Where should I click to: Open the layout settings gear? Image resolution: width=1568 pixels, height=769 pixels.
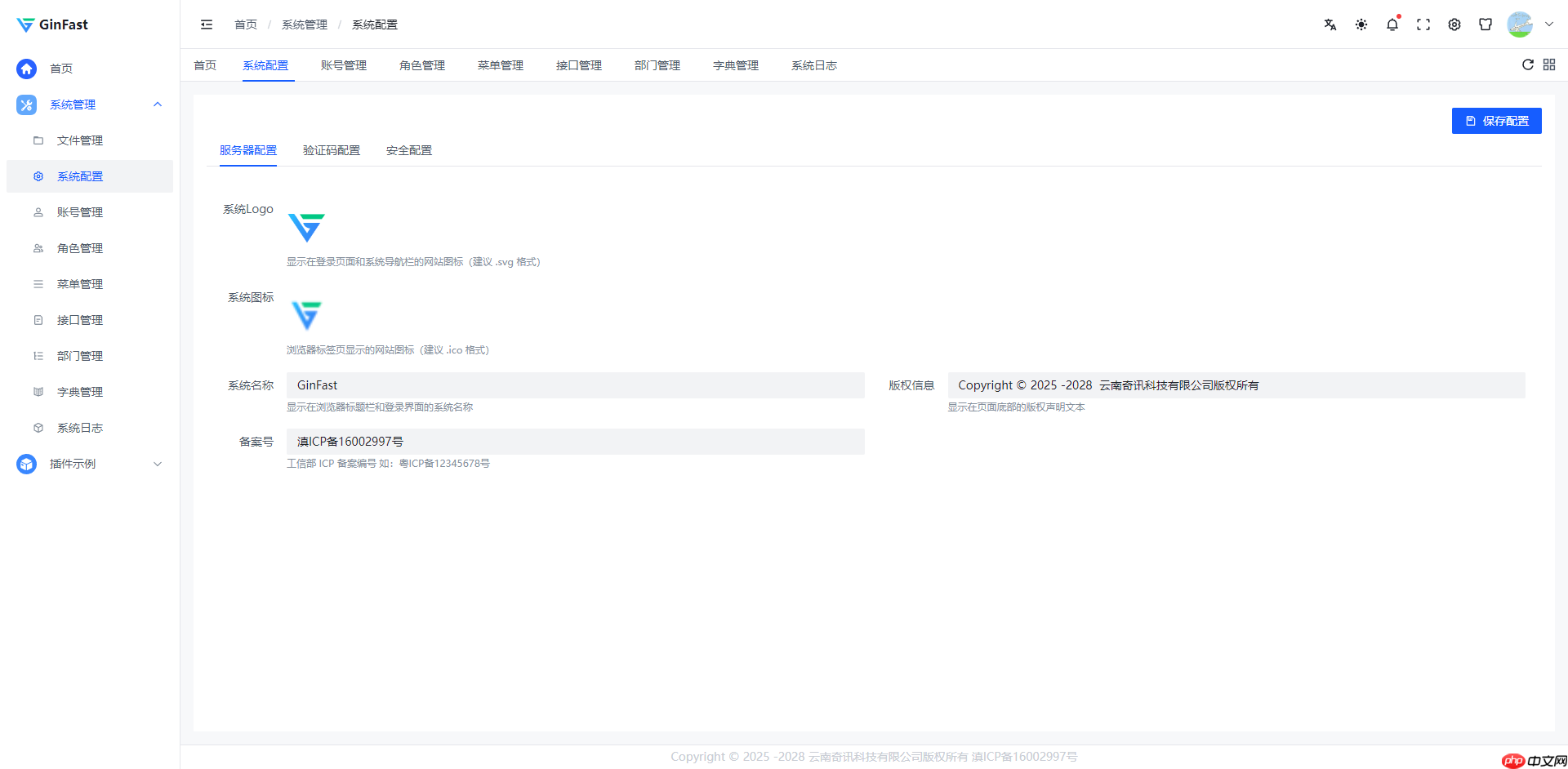click(x=1454, y=24)
